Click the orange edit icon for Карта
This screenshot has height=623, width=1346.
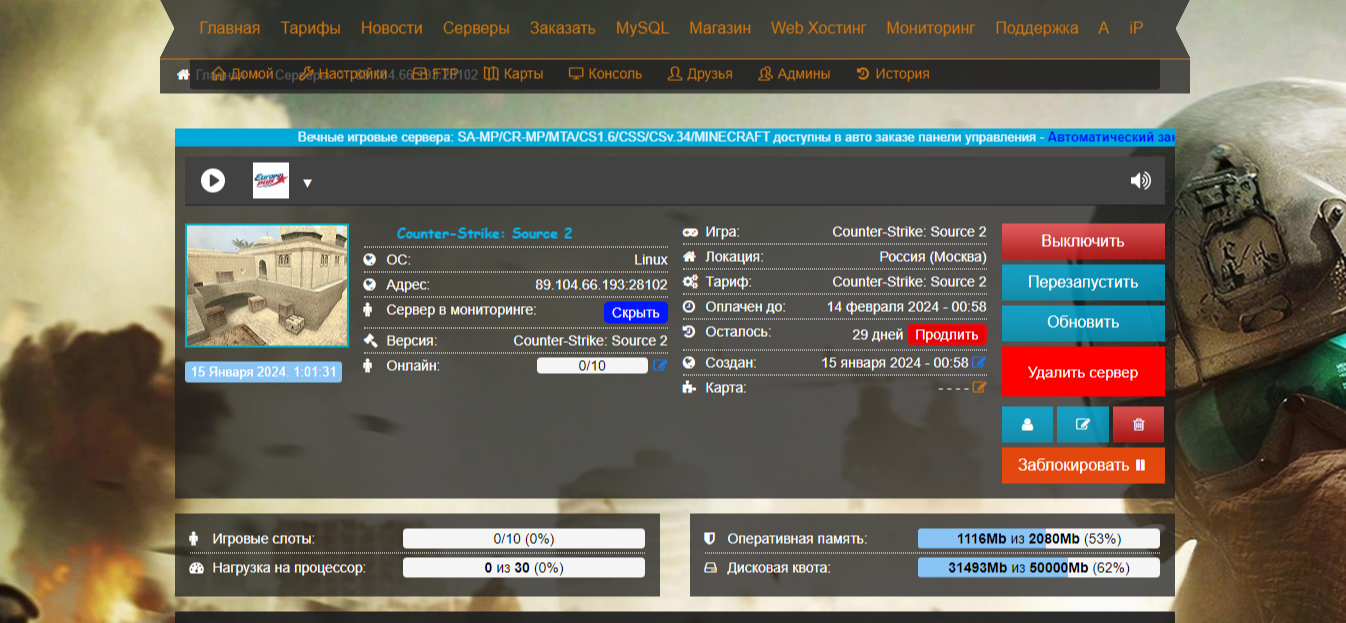click(979, 388)
